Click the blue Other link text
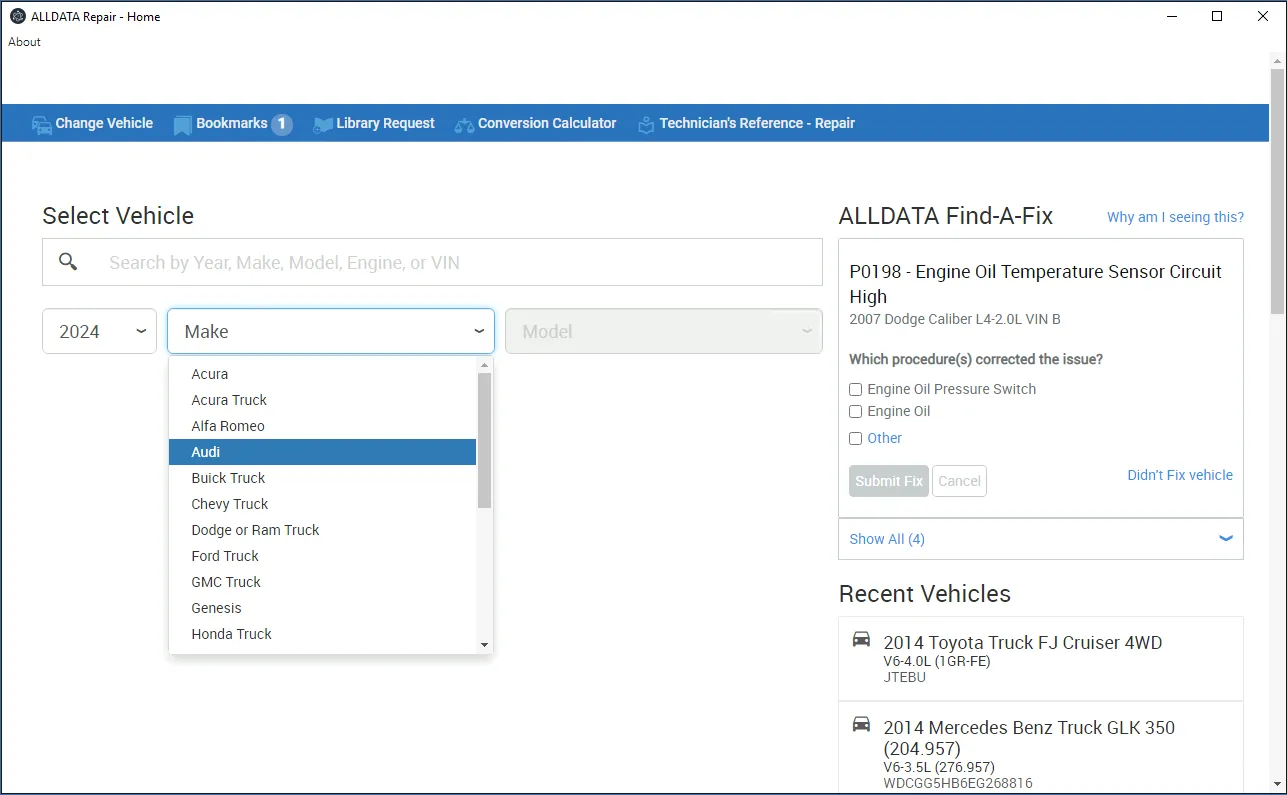 point(884,438)
